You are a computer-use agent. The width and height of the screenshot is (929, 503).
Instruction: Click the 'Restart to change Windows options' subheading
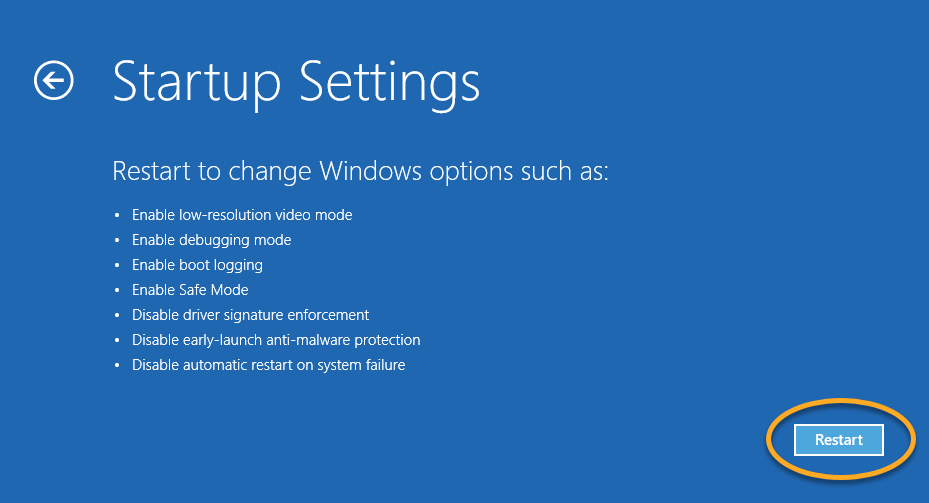point(360,171)
